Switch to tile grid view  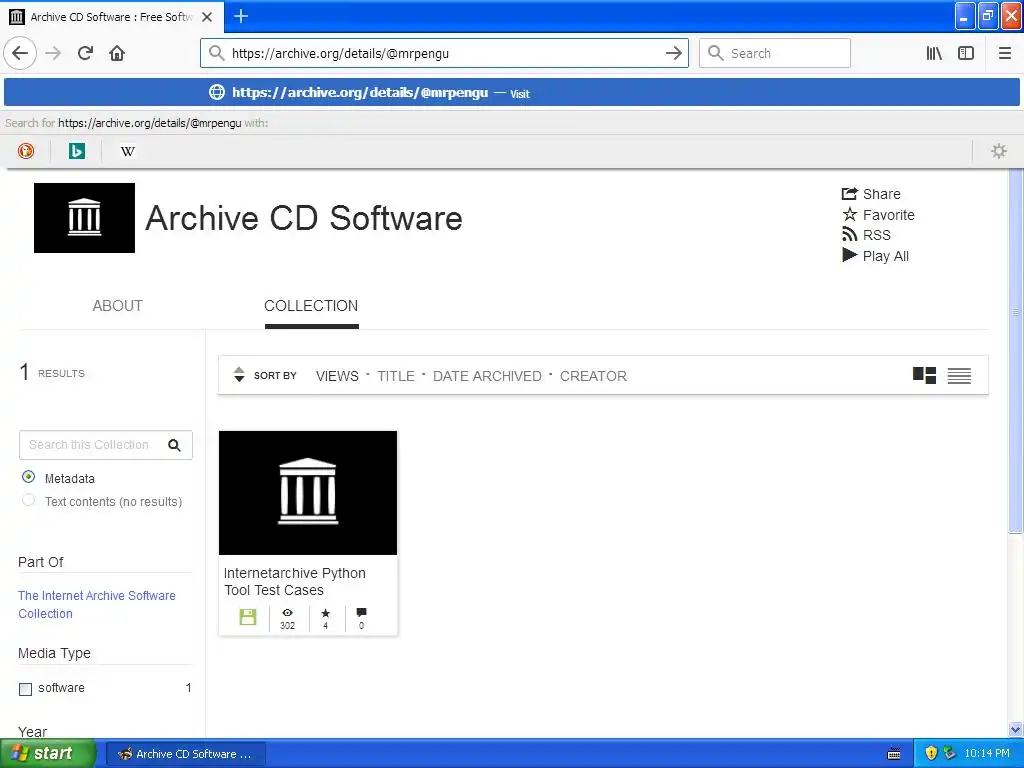coord(924,375)
